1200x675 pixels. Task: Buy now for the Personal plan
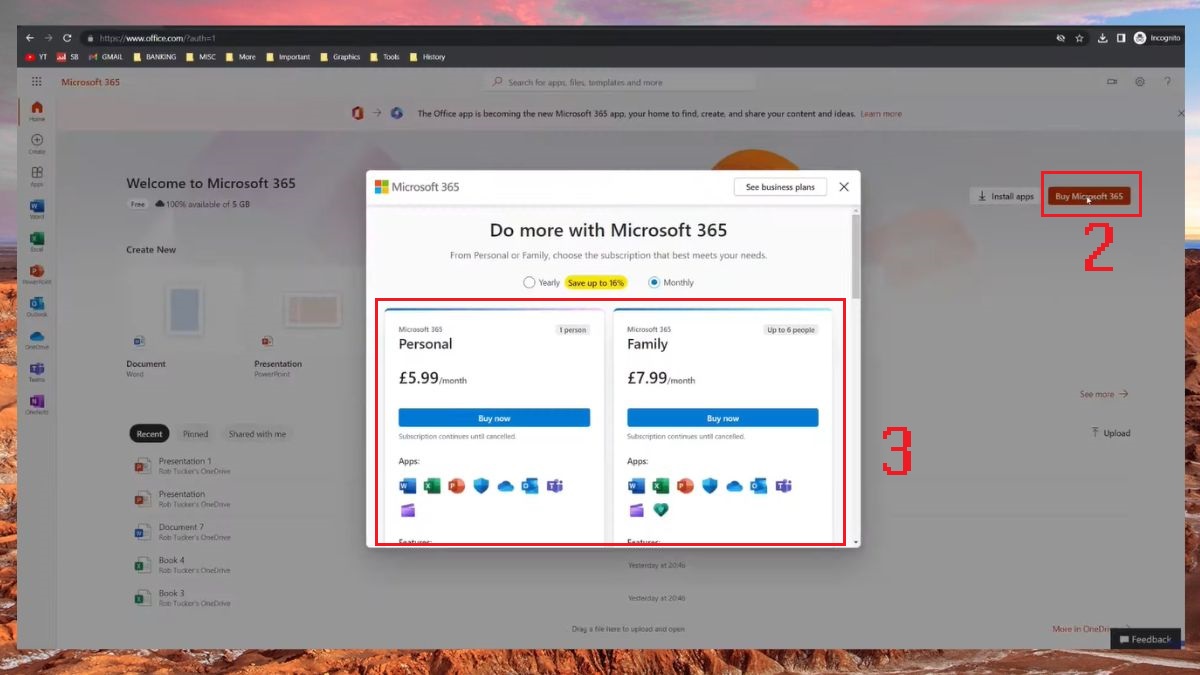click(494, 418)
